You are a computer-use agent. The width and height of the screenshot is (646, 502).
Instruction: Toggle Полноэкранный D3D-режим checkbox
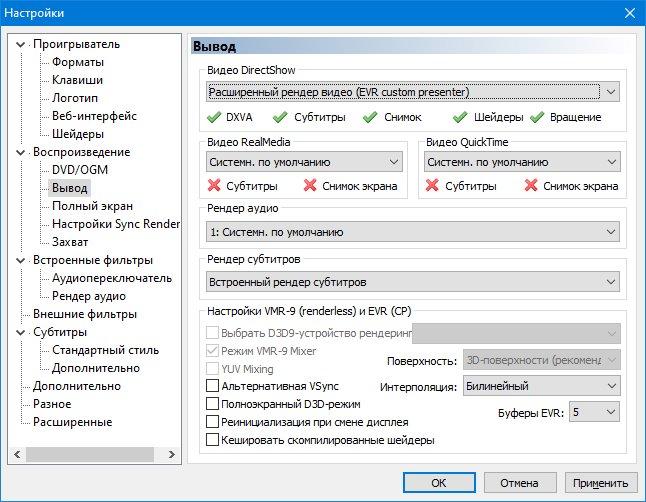212,404
